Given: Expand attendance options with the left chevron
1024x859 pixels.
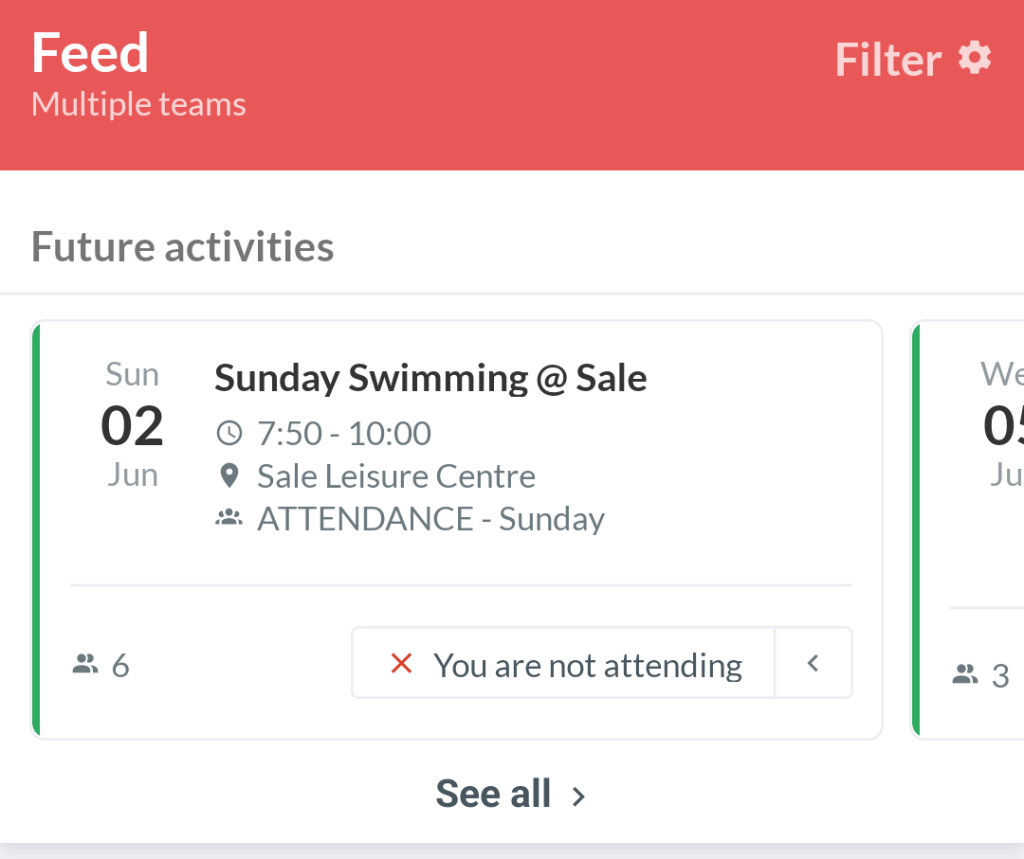Looking at the screenshot, I should pyautogui.click(x=813, y=663).
